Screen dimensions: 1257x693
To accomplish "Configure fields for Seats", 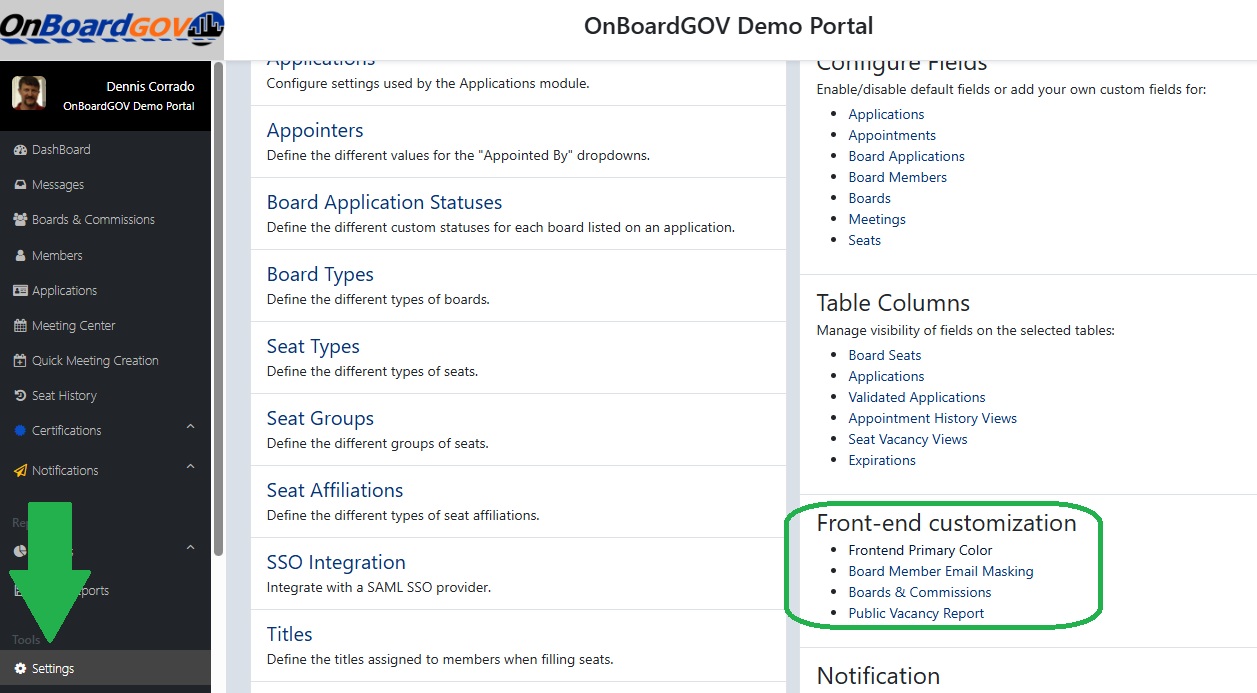I will [865, 240].
